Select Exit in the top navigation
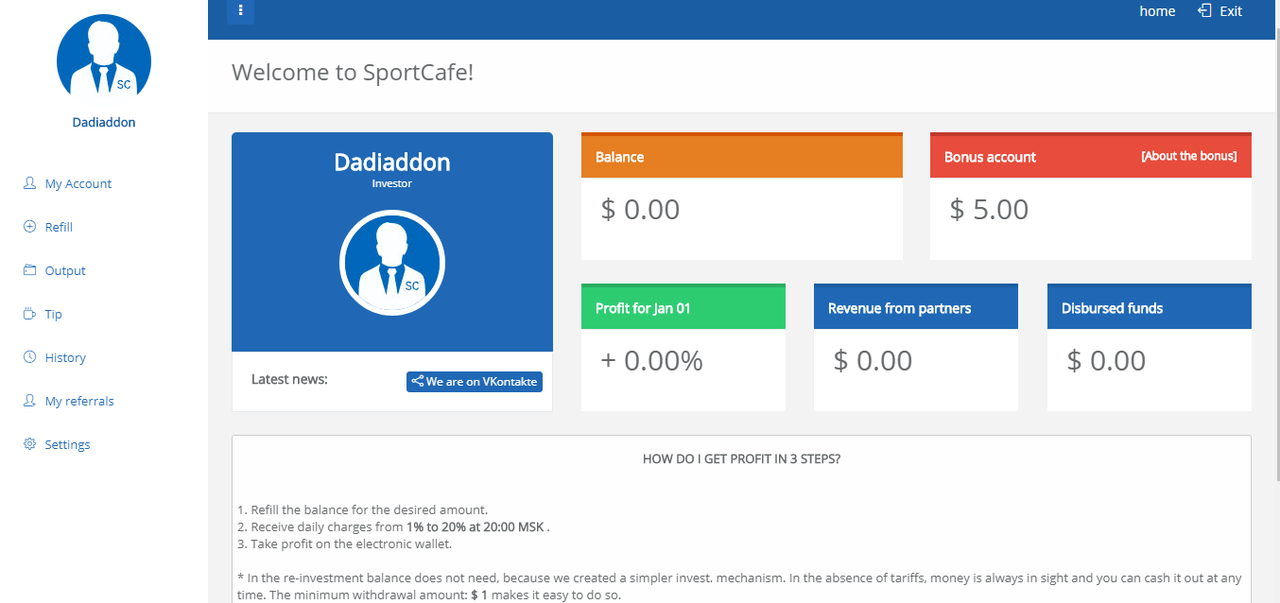Screen dimensions: 1280x603 [1231, 11]
